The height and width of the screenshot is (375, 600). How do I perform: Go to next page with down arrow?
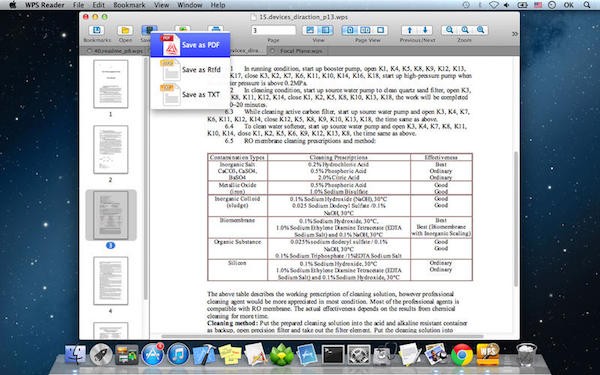pyautogui.click(x=425, y=30)
